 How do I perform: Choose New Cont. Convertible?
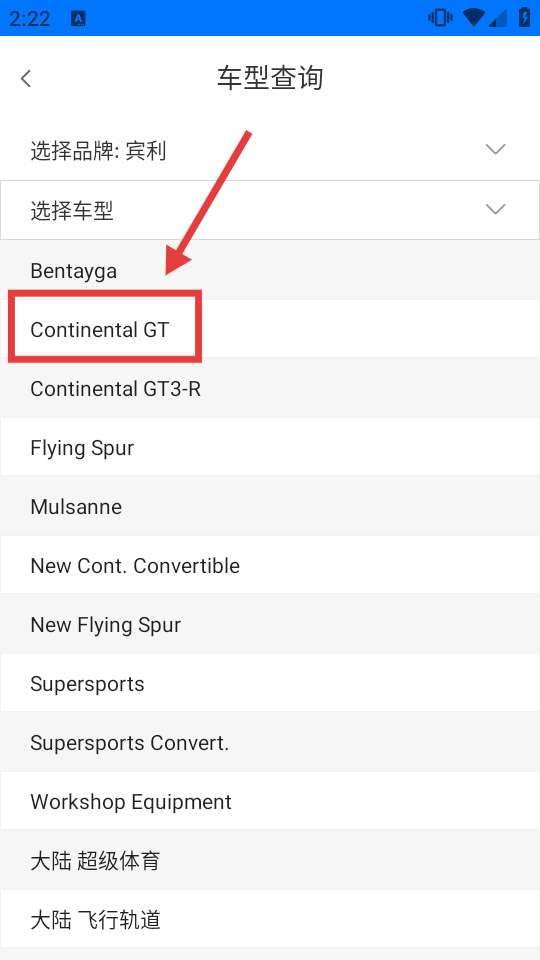click(270, 565)
